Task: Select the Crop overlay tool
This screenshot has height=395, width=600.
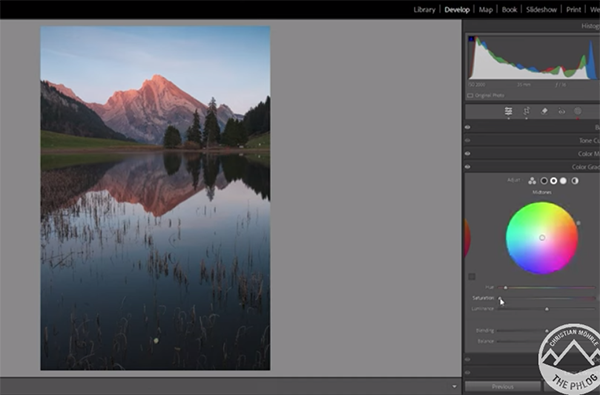Action: (527, 111)
